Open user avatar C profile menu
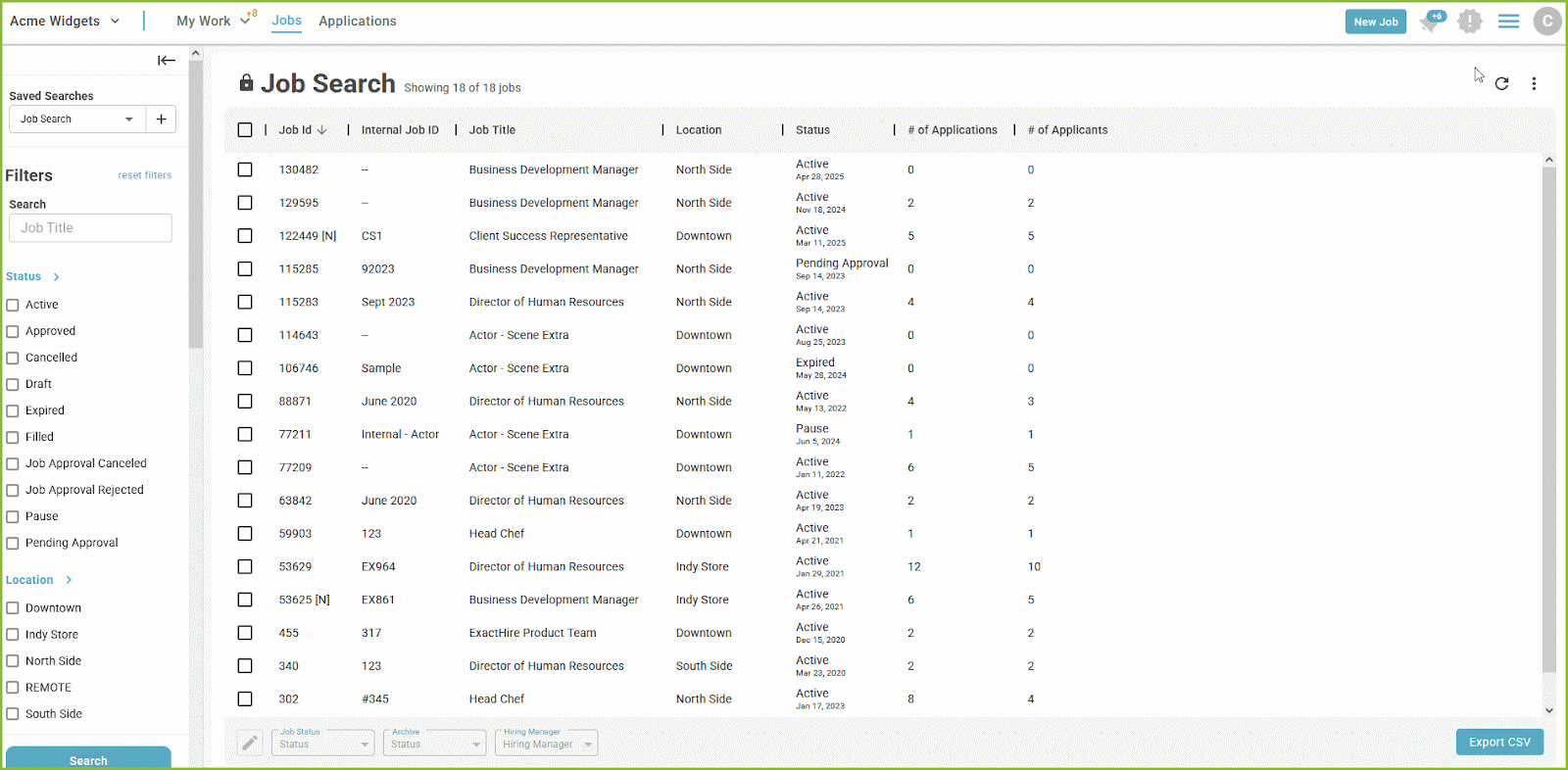 point(1546,22)
